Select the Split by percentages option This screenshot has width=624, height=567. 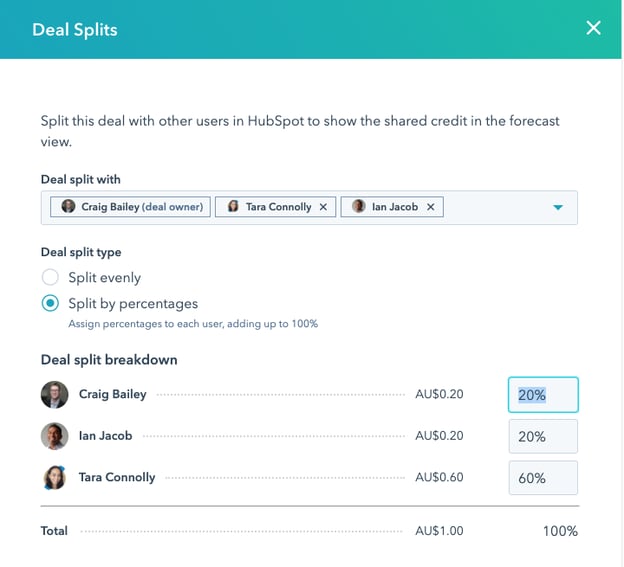click(50, 303)
